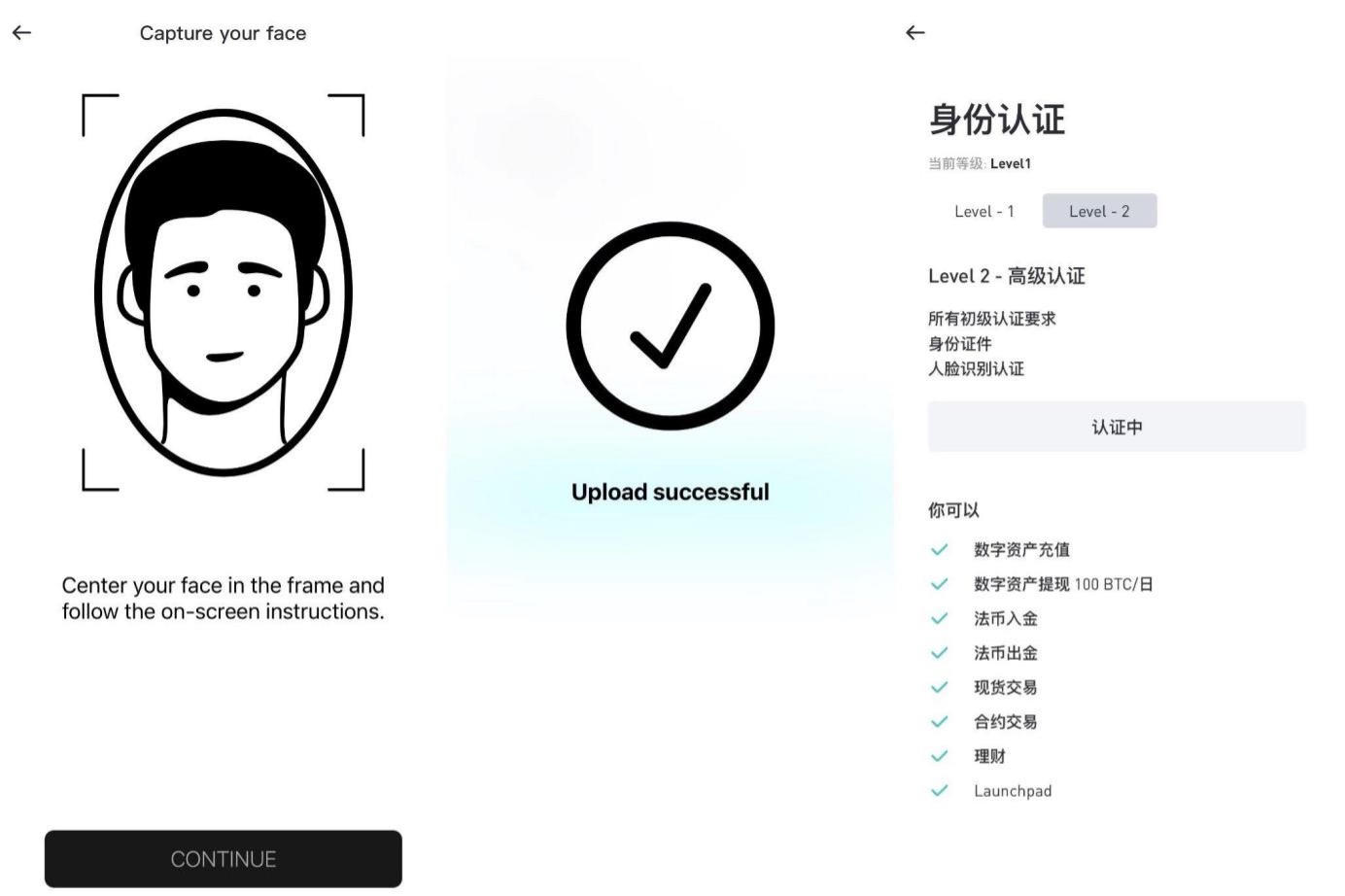Click checkmark next to 现货交易
The image size is (1345, 896).
pos(939,687)
